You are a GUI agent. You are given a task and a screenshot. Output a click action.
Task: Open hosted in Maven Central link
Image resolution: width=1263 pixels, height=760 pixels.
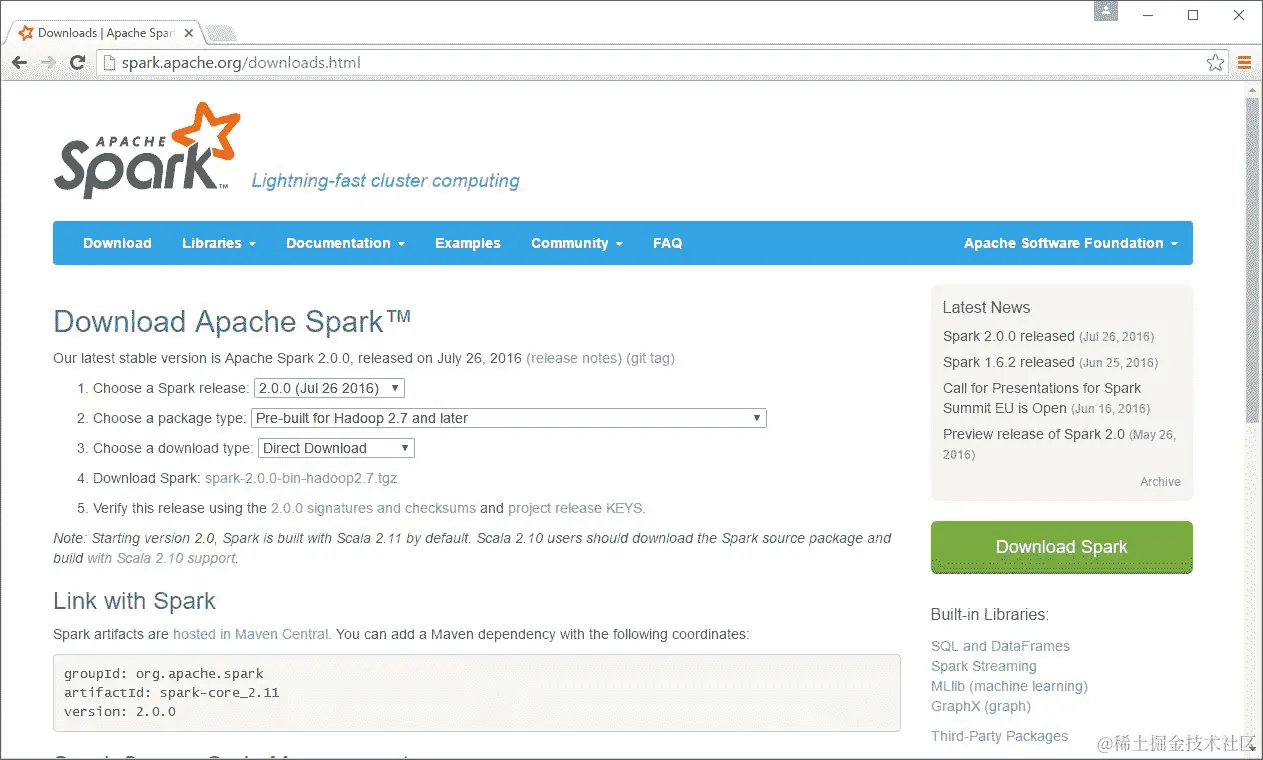[x=251, y=634]
